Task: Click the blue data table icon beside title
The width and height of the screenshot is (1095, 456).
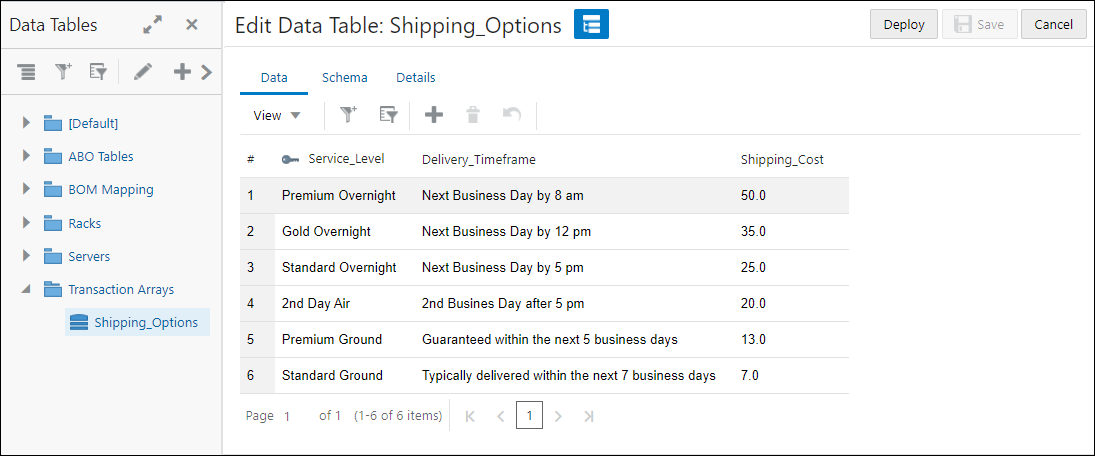Action: (x=591, y=24)
